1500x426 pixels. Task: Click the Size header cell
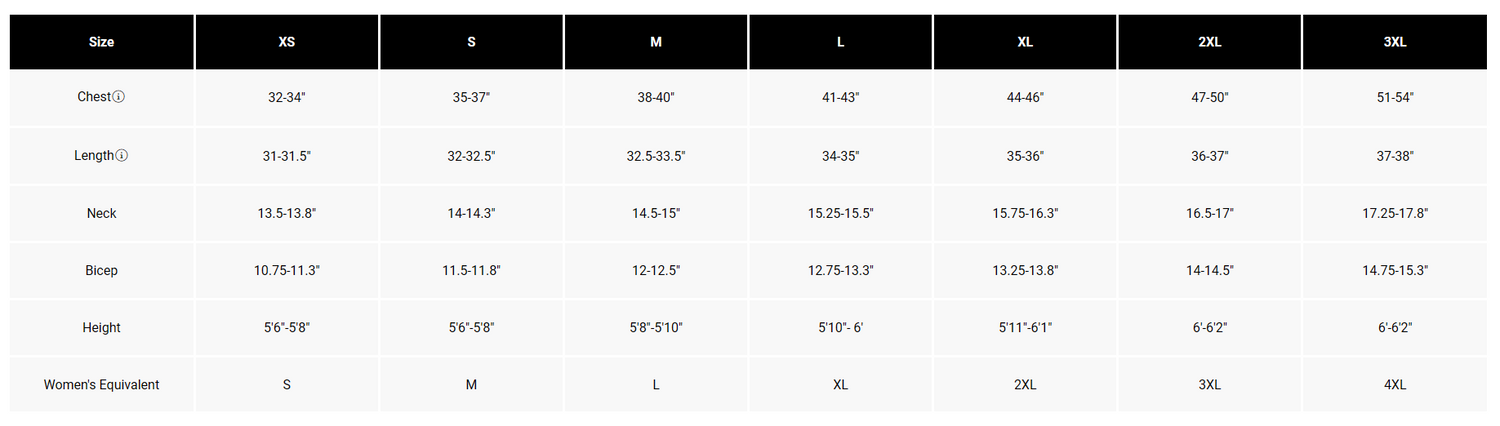click(x=101, y=42)
